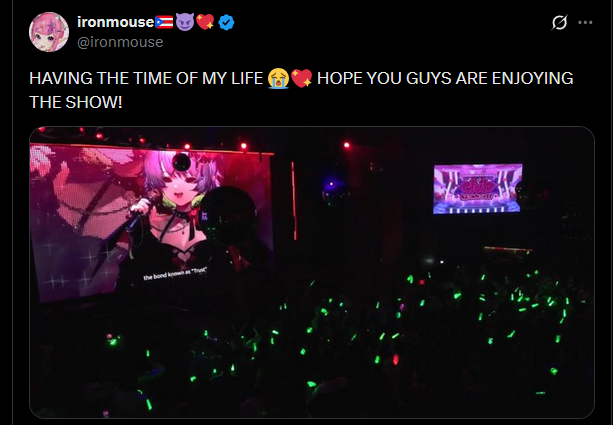
Task: Click the crying face emoji in post text
Action: [278, 79]
